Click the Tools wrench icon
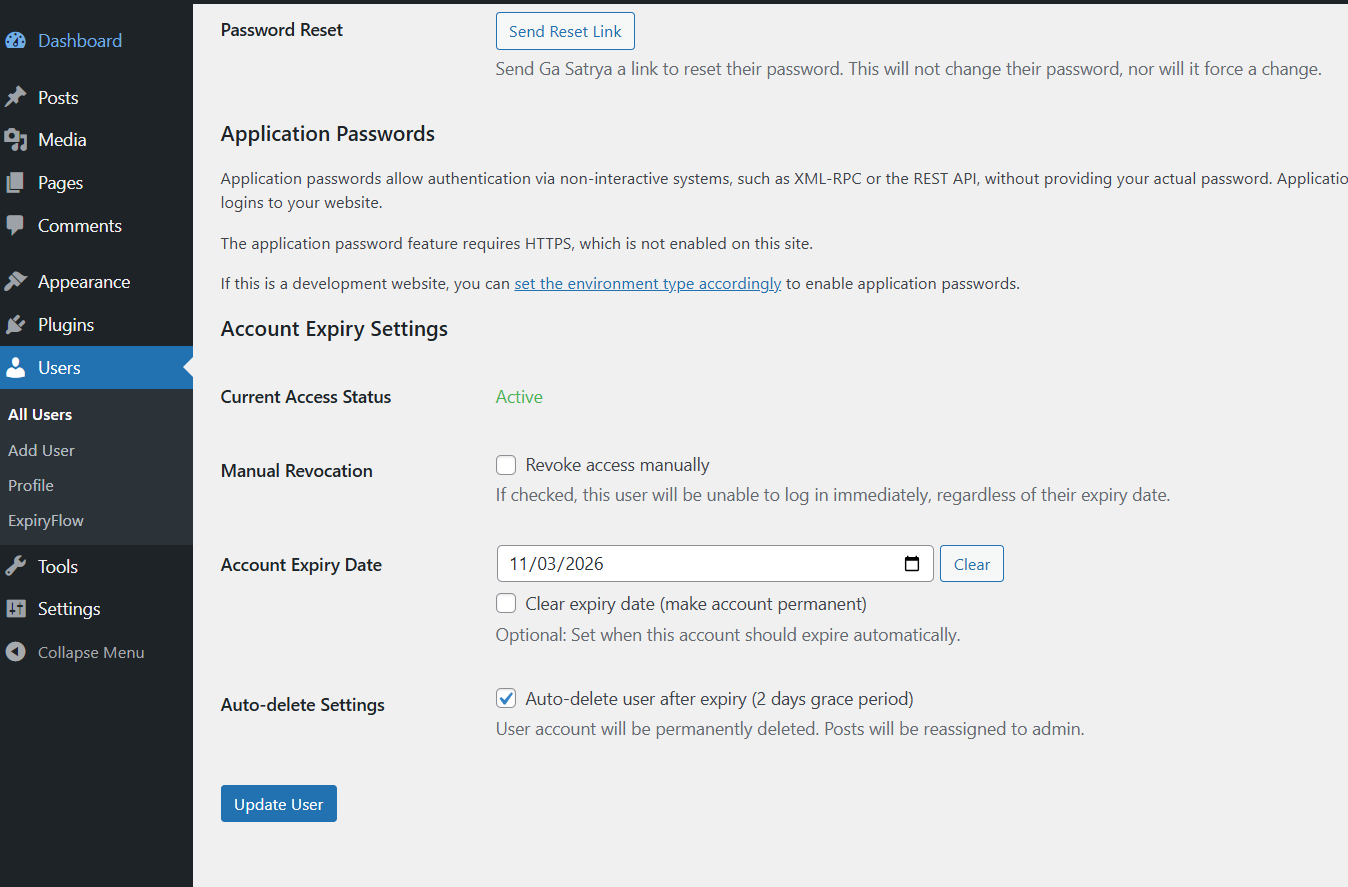 coord(15,566)
